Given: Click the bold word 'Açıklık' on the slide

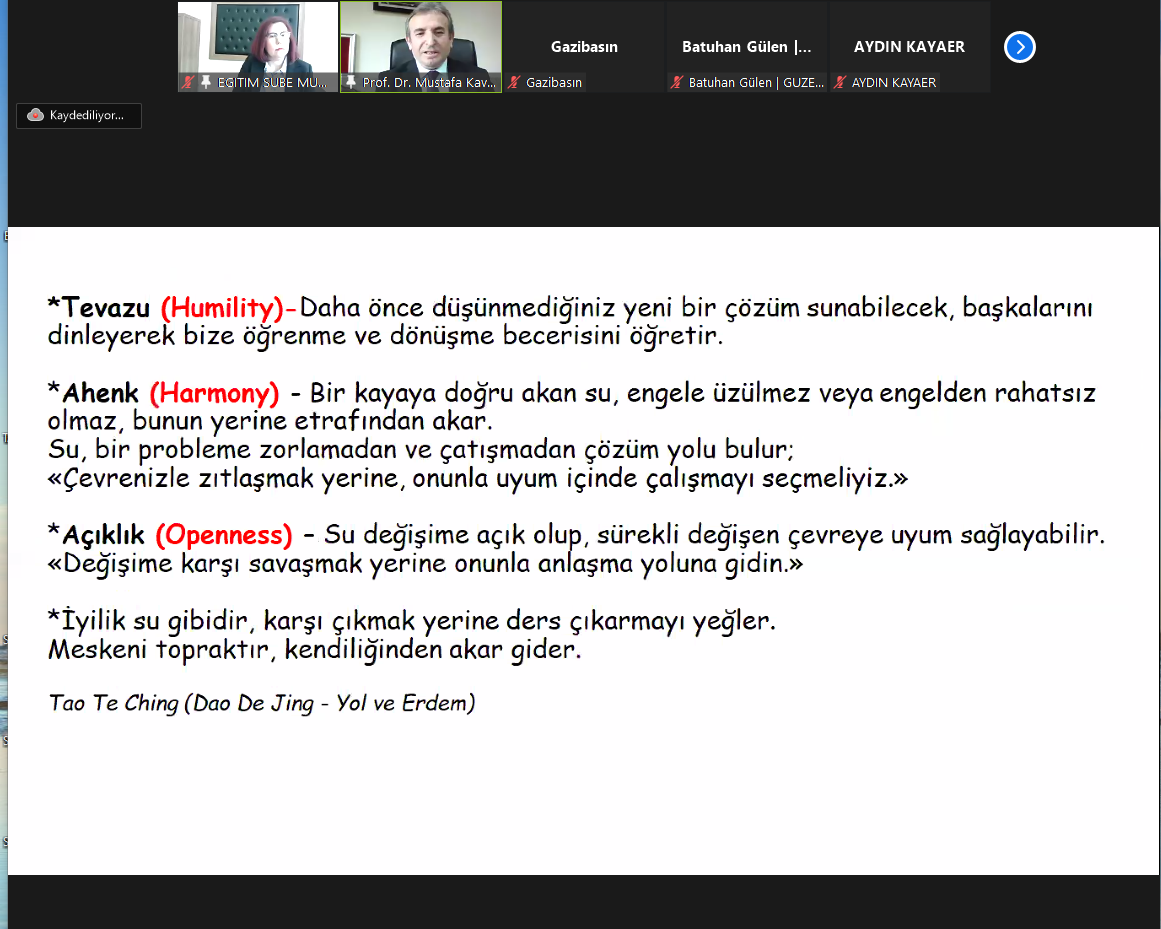Looking at the screenshot, I should coord(103,534).
